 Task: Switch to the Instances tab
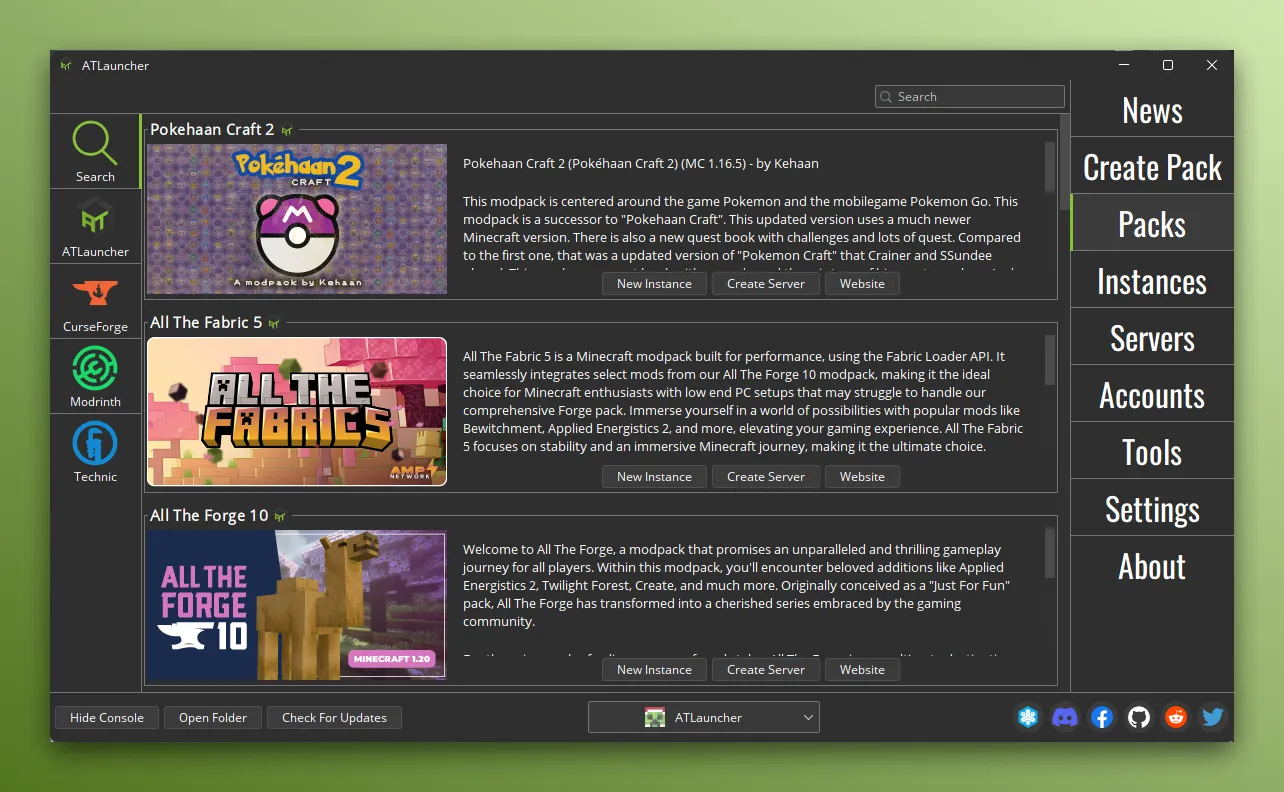(1152, 281)
